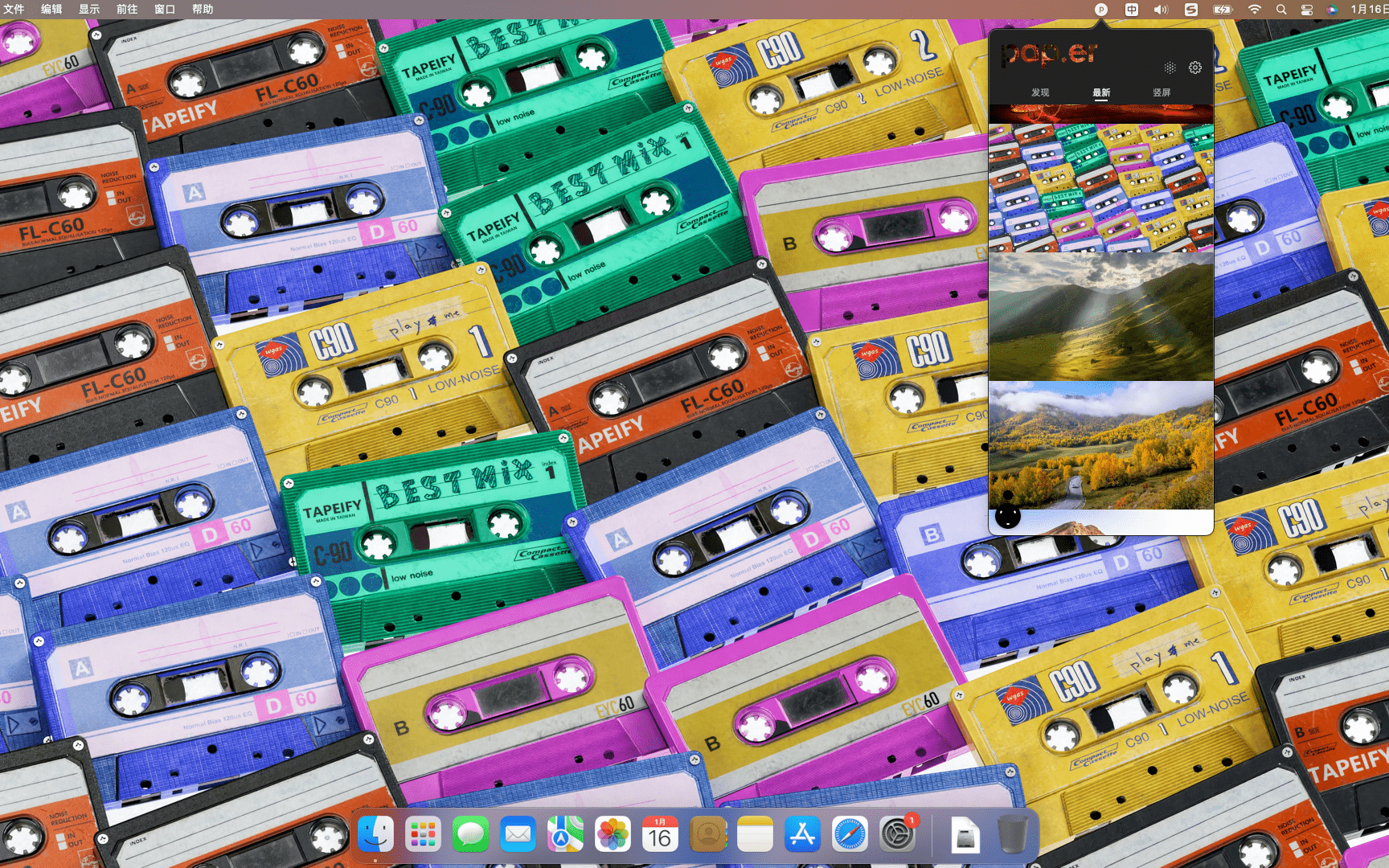The height and width of the screenshot is (868, 1389).
Task: Click the pap.er logo
Action: tap(1050, 54)
